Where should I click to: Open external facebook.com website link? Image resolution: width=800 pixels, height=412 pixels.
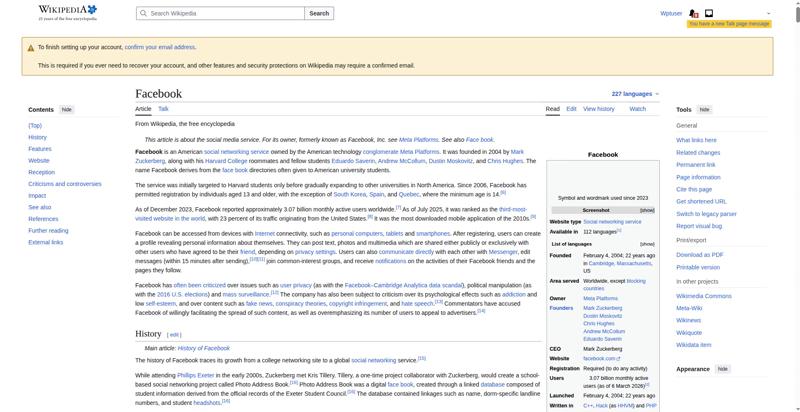602,358
